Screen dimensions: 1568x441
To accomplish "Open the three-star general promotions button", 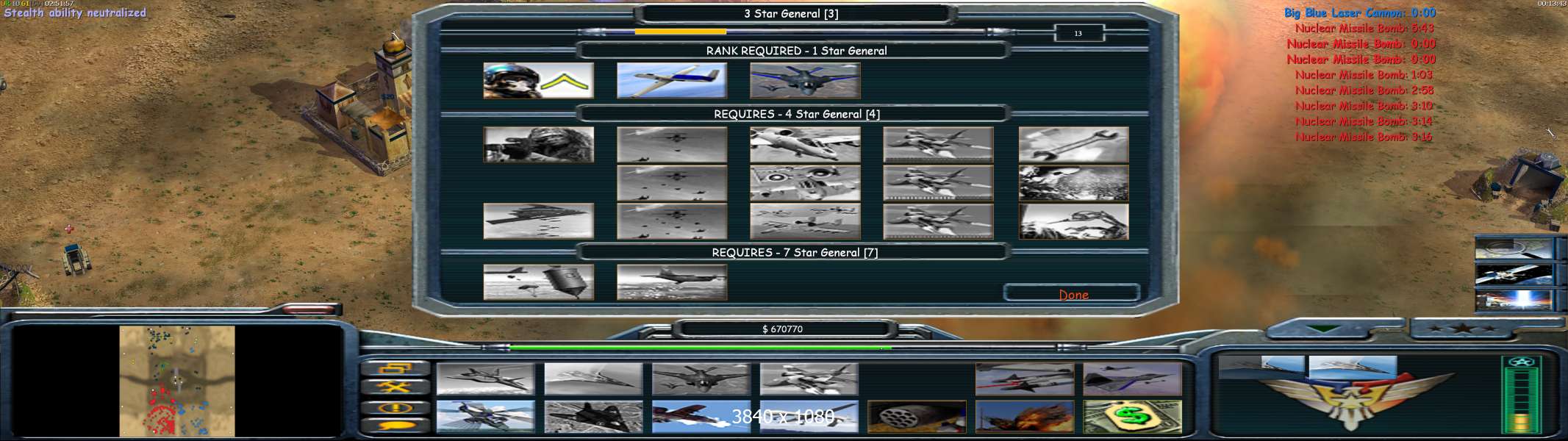I will pos(1463,329).
